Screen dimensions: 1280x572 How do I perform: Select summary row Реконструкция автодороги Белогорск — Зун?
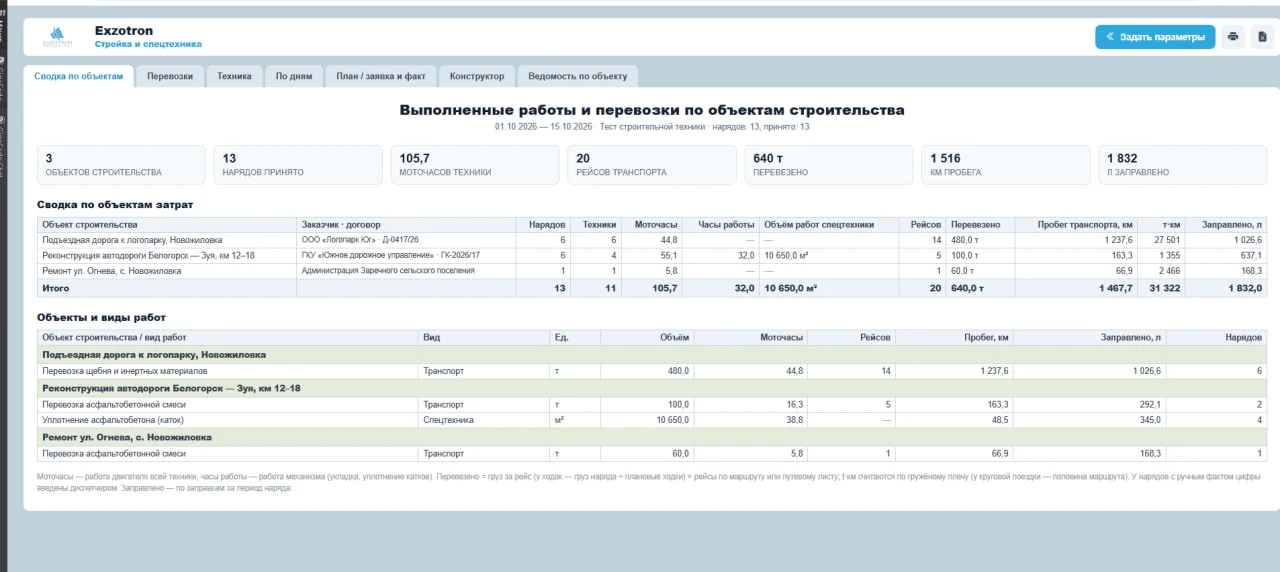coord(652,255)
